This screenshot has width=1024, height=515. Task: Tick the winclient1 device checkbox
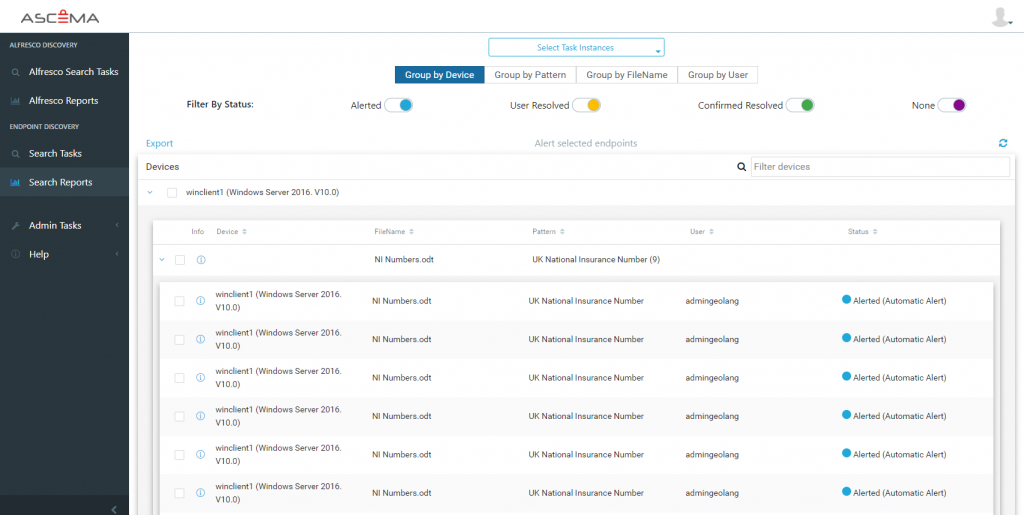pyautogui.click(x=172, y=193)
